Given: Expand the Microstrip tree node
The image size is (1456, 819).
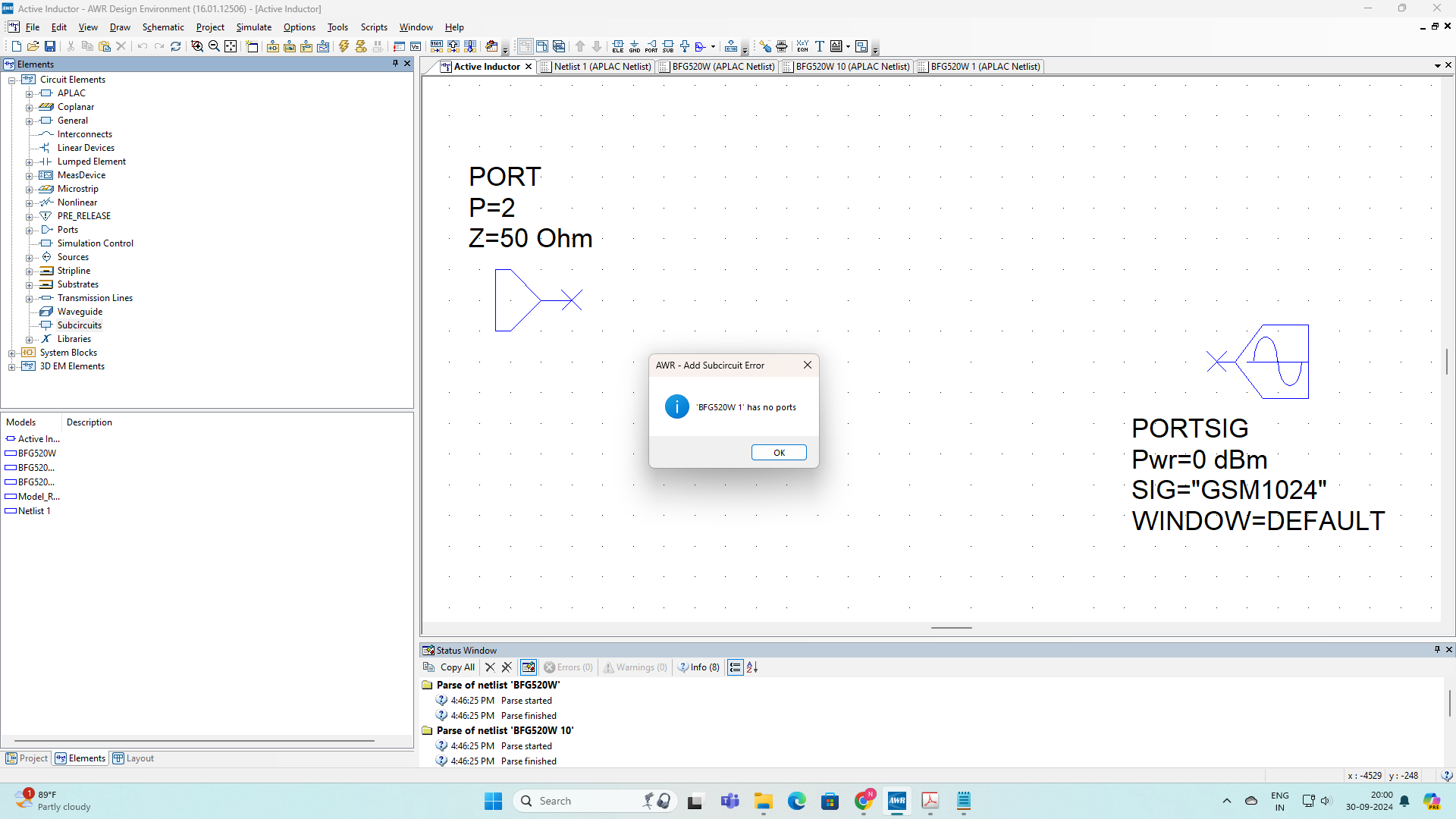Looking at the screenshot, I should pyautogui.click(x=29, y=189).
